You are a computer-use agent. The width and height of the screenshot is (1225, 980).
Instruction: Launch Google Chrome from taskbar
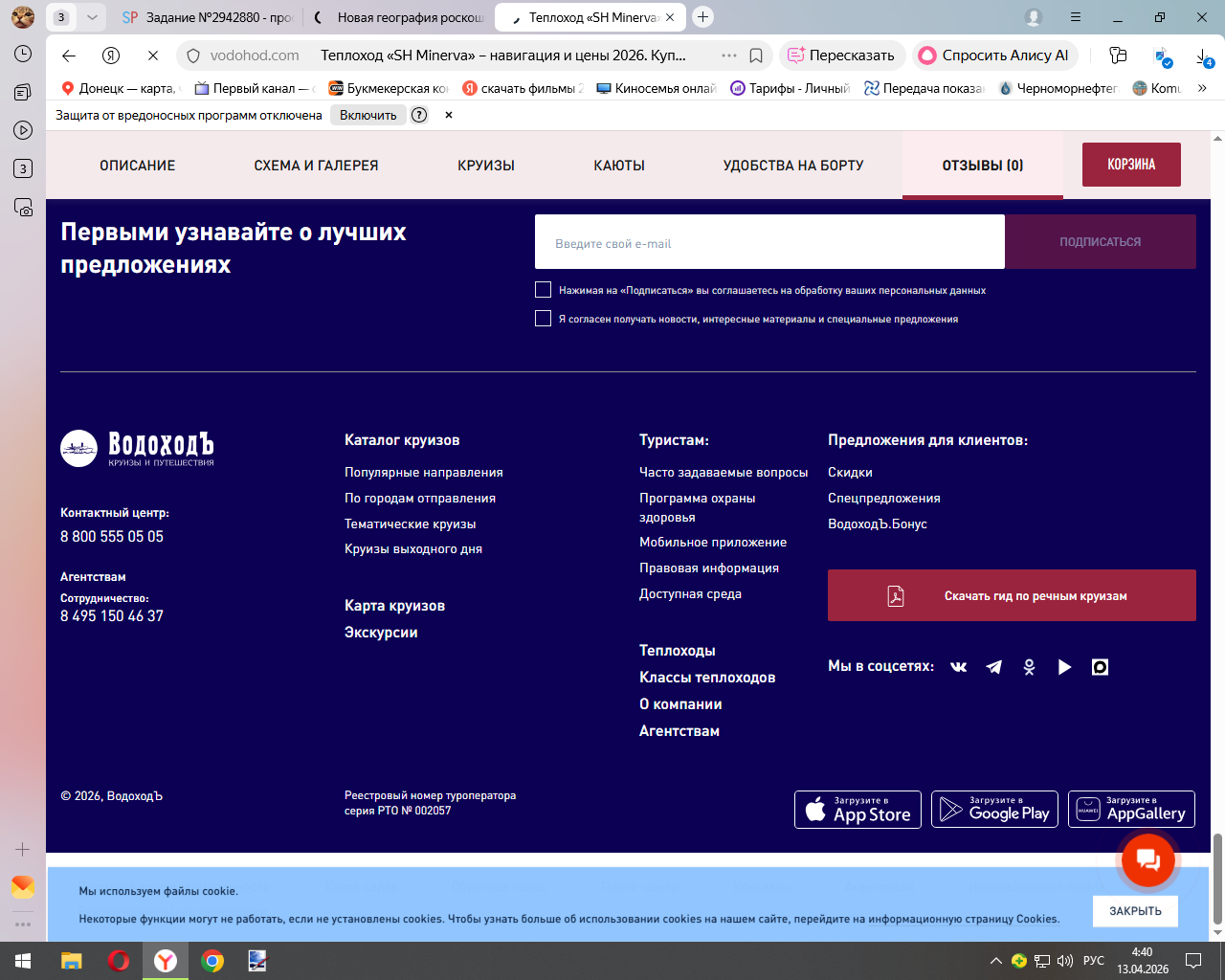212,961
